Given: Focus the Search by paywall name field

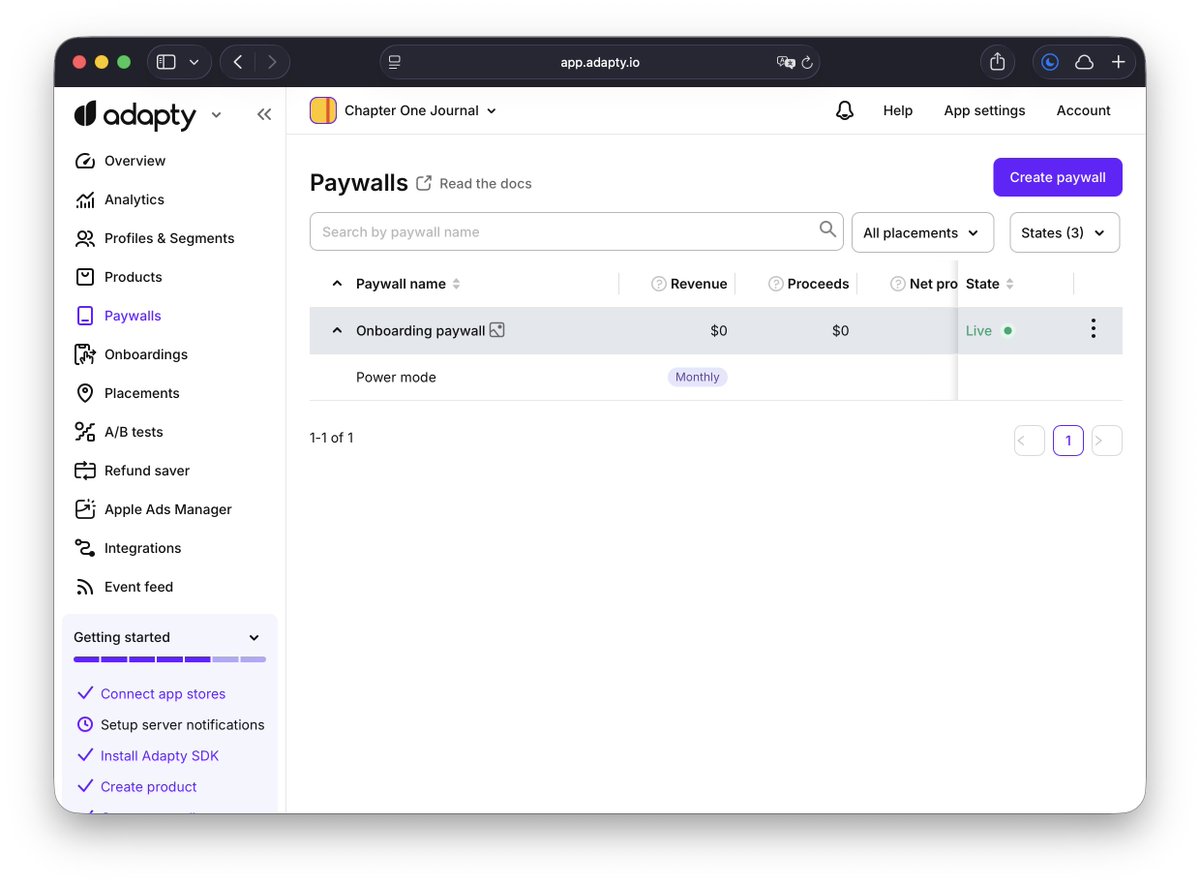Looking at the screenshot, I should pos(577,232).
